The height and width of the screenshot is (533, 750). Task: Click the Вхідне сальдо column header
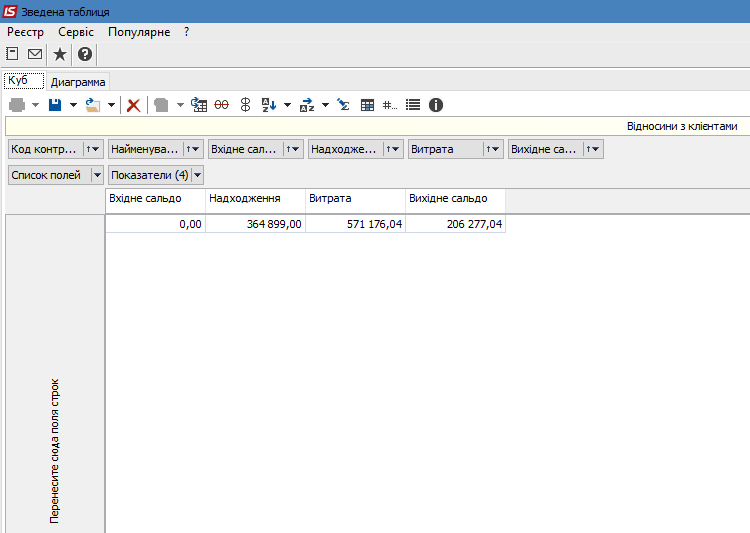(x=155, y=201)
